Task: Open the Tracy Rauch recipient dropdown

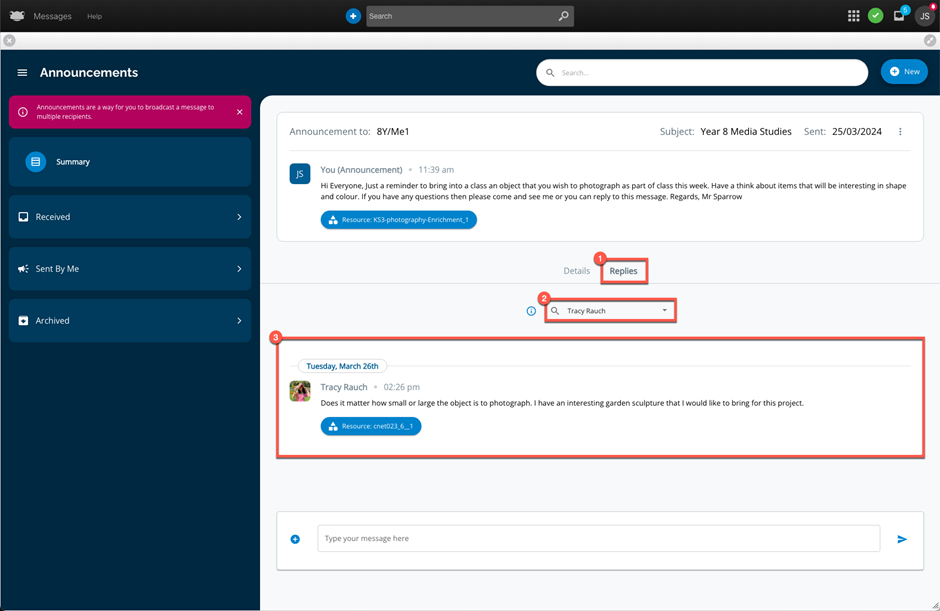Action: [x=610, y=311]
